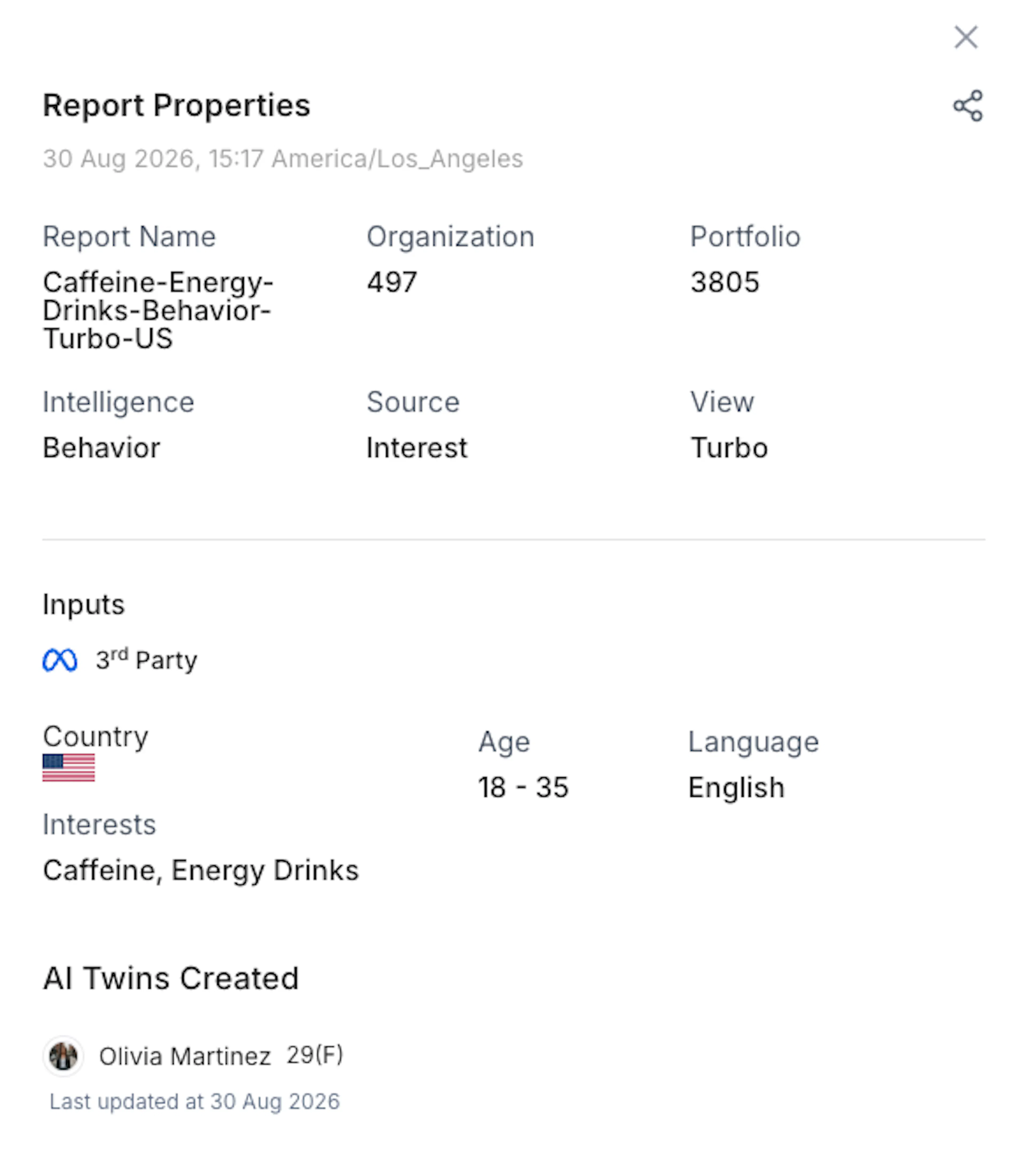
Task: Click the Report Properties heading
Action: click(176, 105)
